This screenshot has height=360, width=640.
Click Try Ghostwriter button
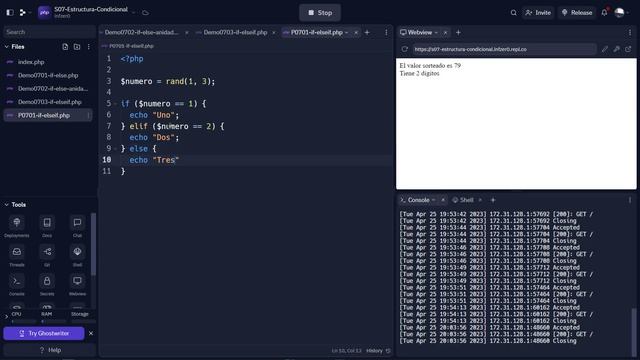[44, 333]
